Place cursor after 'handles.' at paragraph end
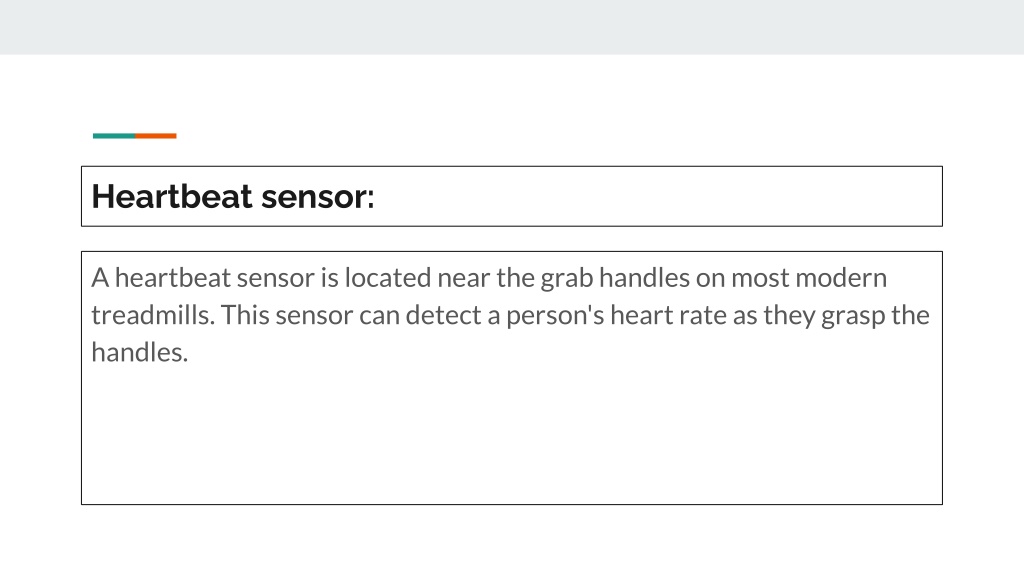 [x=189, y=353]
